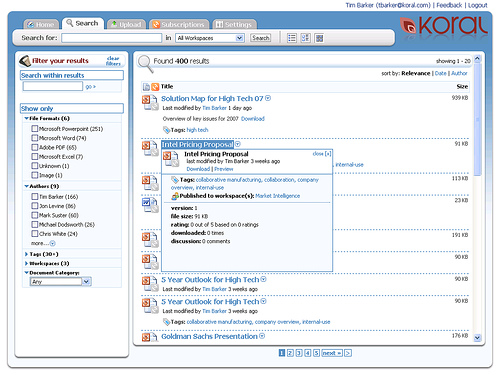Click Download link in Intel Pricing popup
The image size is (500, 375).
198,169
